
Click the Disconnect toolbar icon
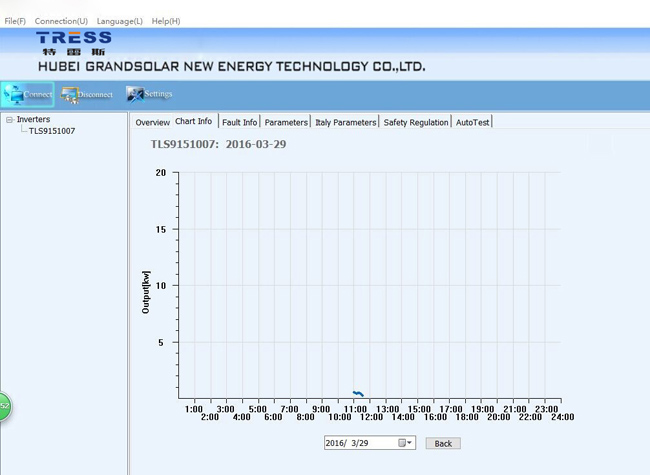pos(87,95)
